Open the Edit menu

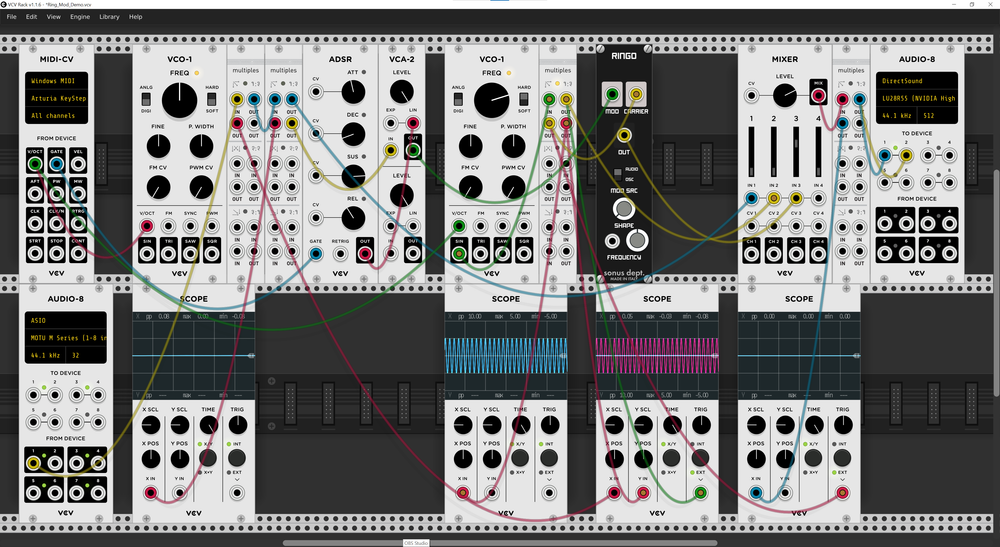(x=31, y=17)
